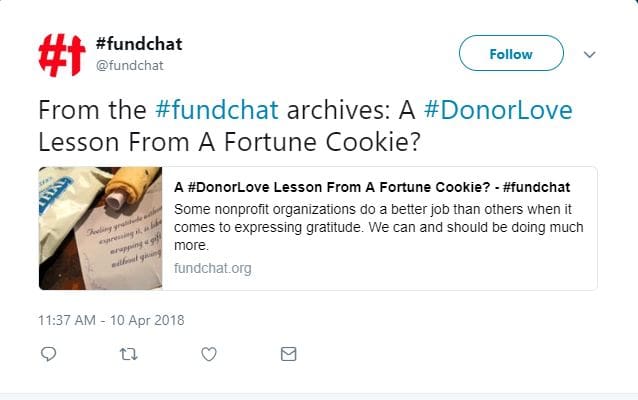Reply to the tweet with speech bubble icon
Viewport: 638px width, 400px height.
point(47,354)
